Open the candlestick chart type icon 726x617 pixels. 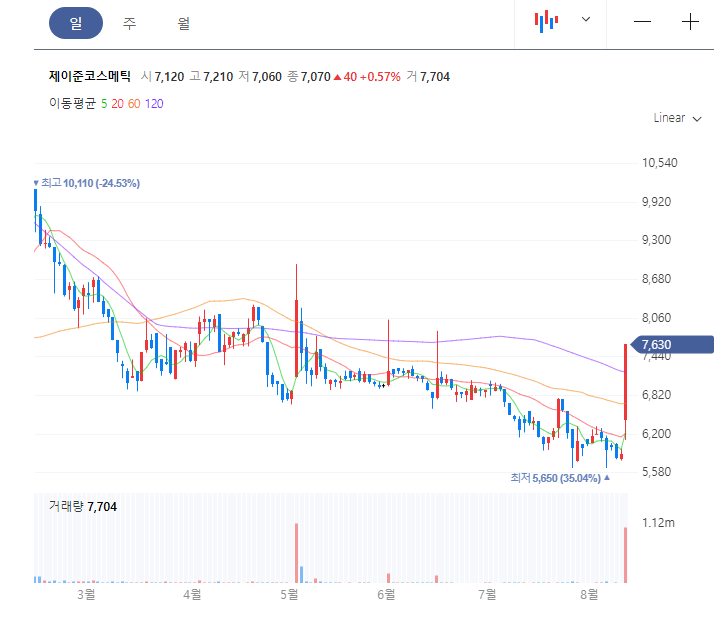[546, 21]
